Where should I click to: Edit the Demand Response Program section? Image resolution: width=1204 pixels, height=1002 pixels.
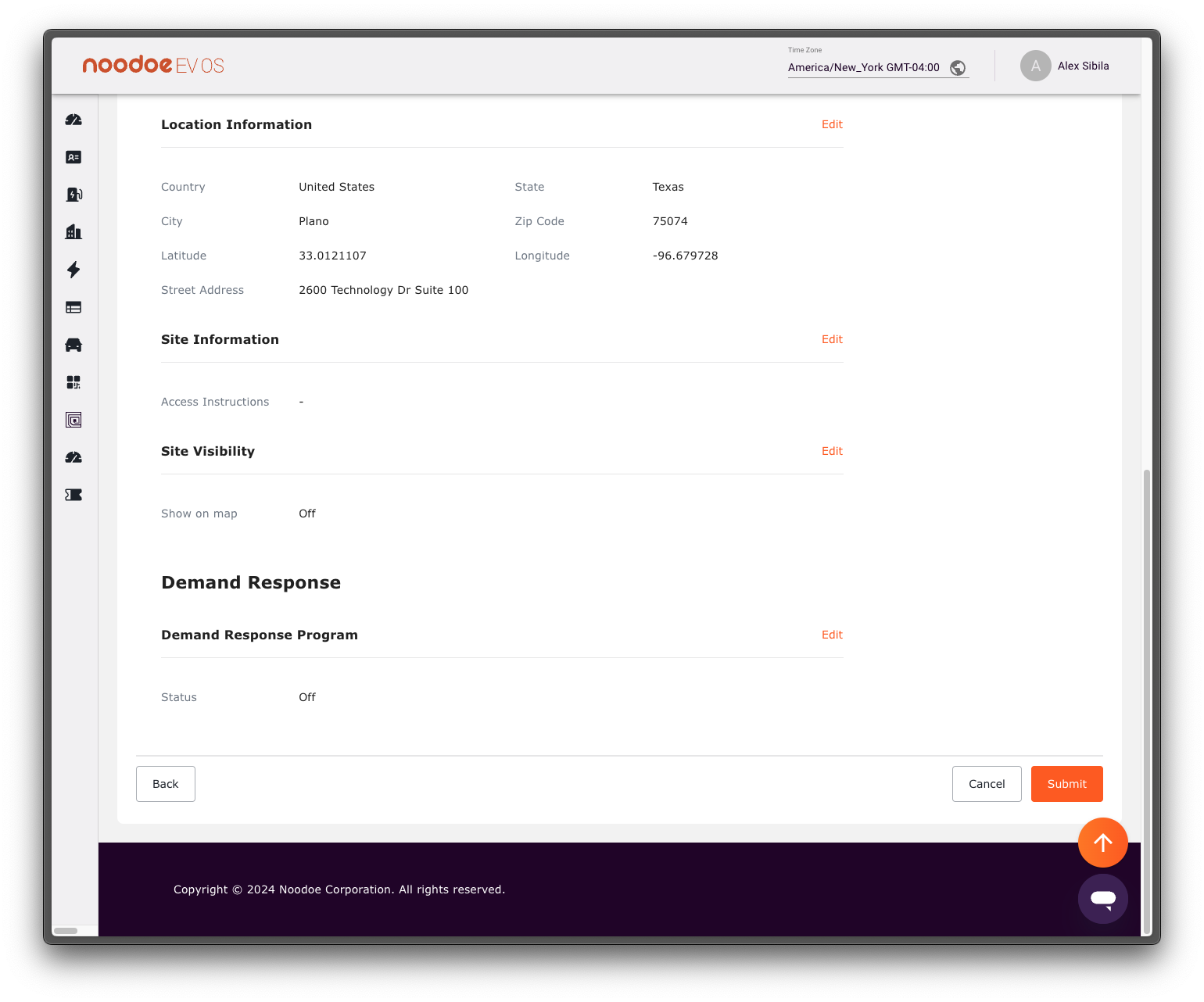coord(832,635)
